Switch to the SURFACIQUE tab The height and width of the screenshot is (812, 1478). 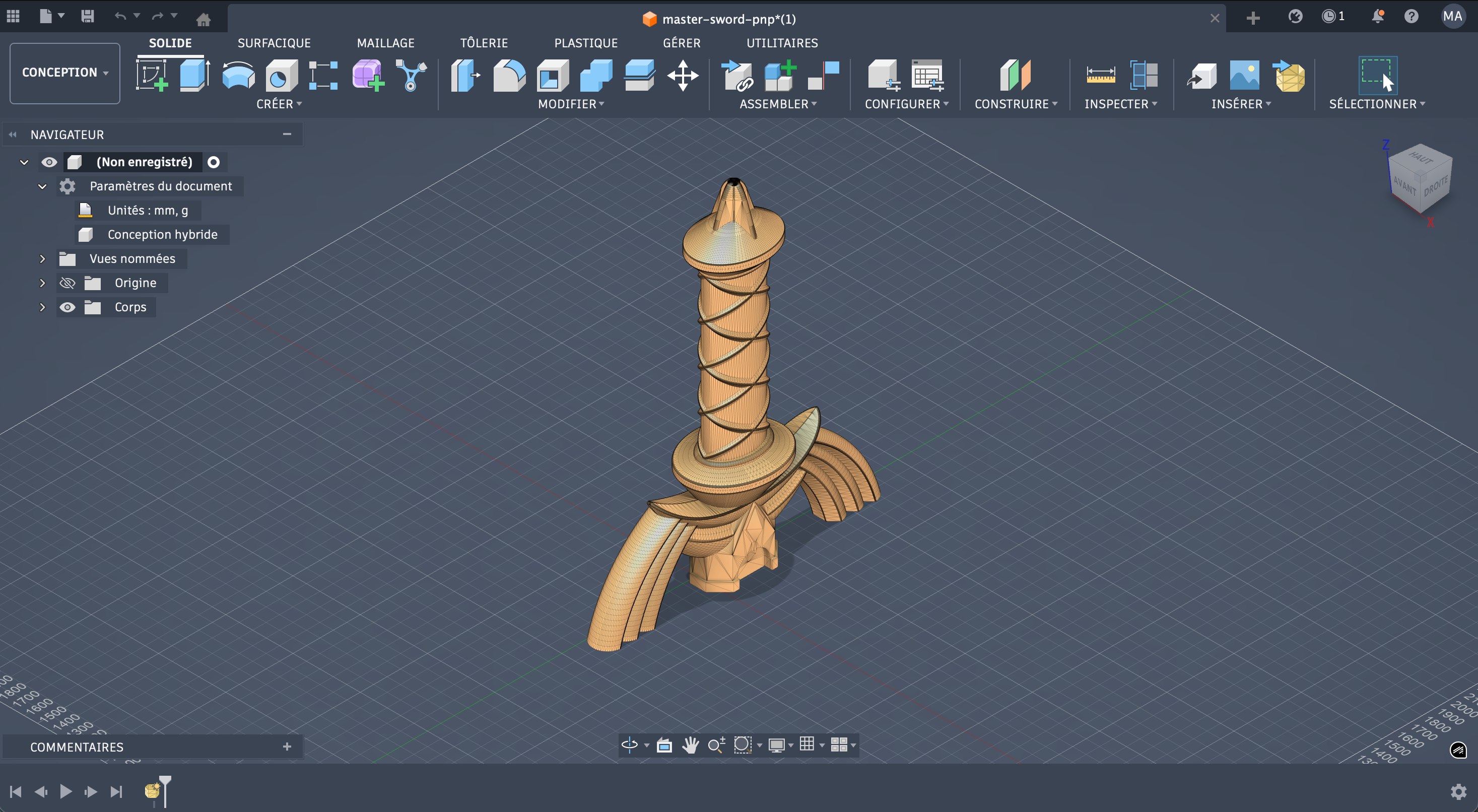pyautogui.click(x=274, y=43)
